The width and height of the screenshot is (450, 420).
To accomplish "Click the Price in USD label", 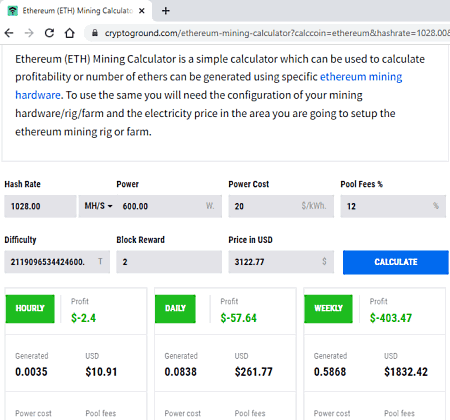I will (250, 240).
